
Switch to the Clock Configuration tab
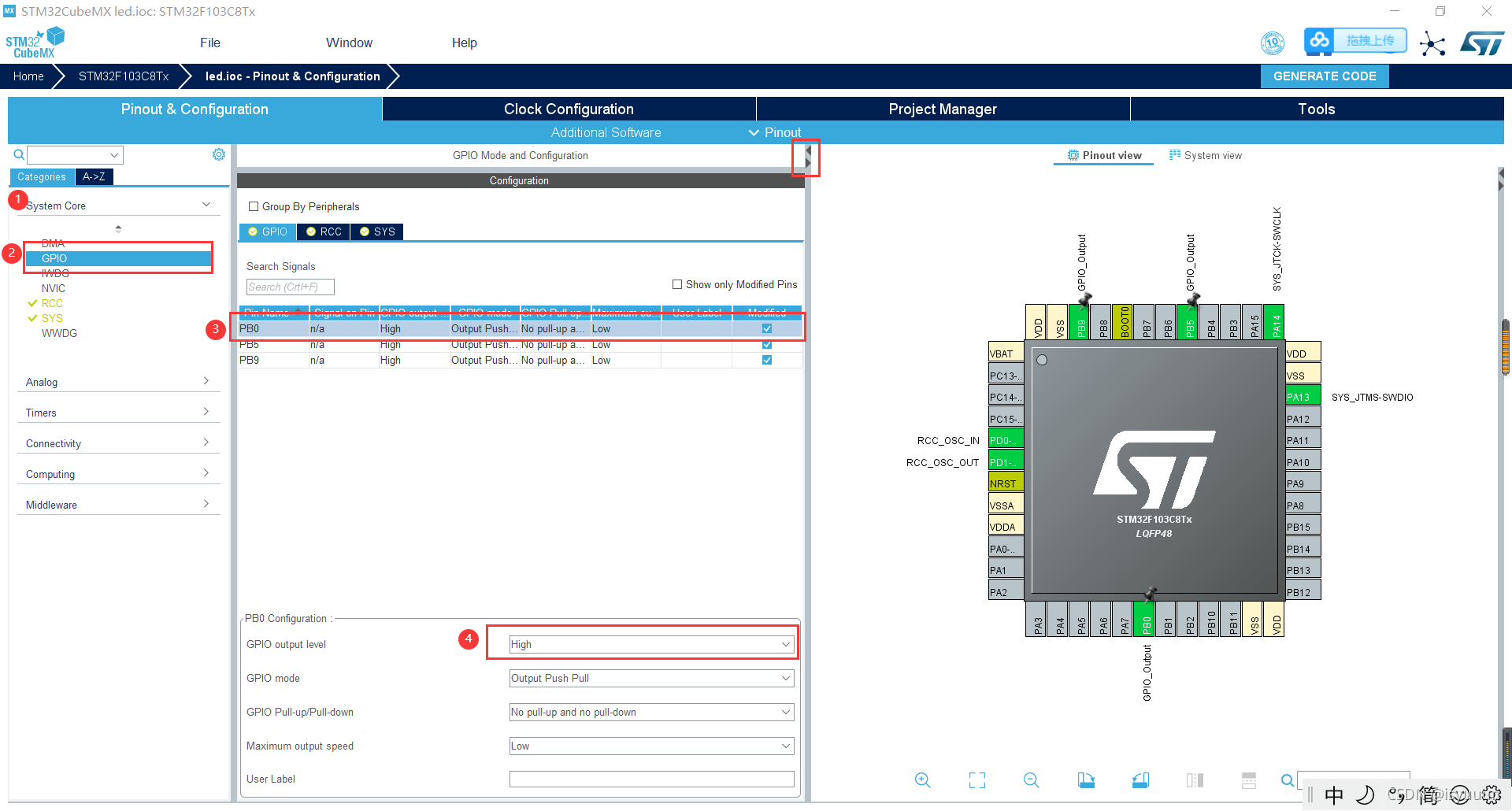click(569, 109)
